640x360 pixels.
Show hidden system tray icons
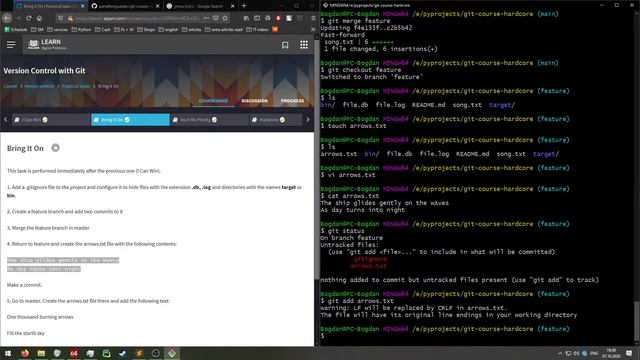(x=560, y=353)
